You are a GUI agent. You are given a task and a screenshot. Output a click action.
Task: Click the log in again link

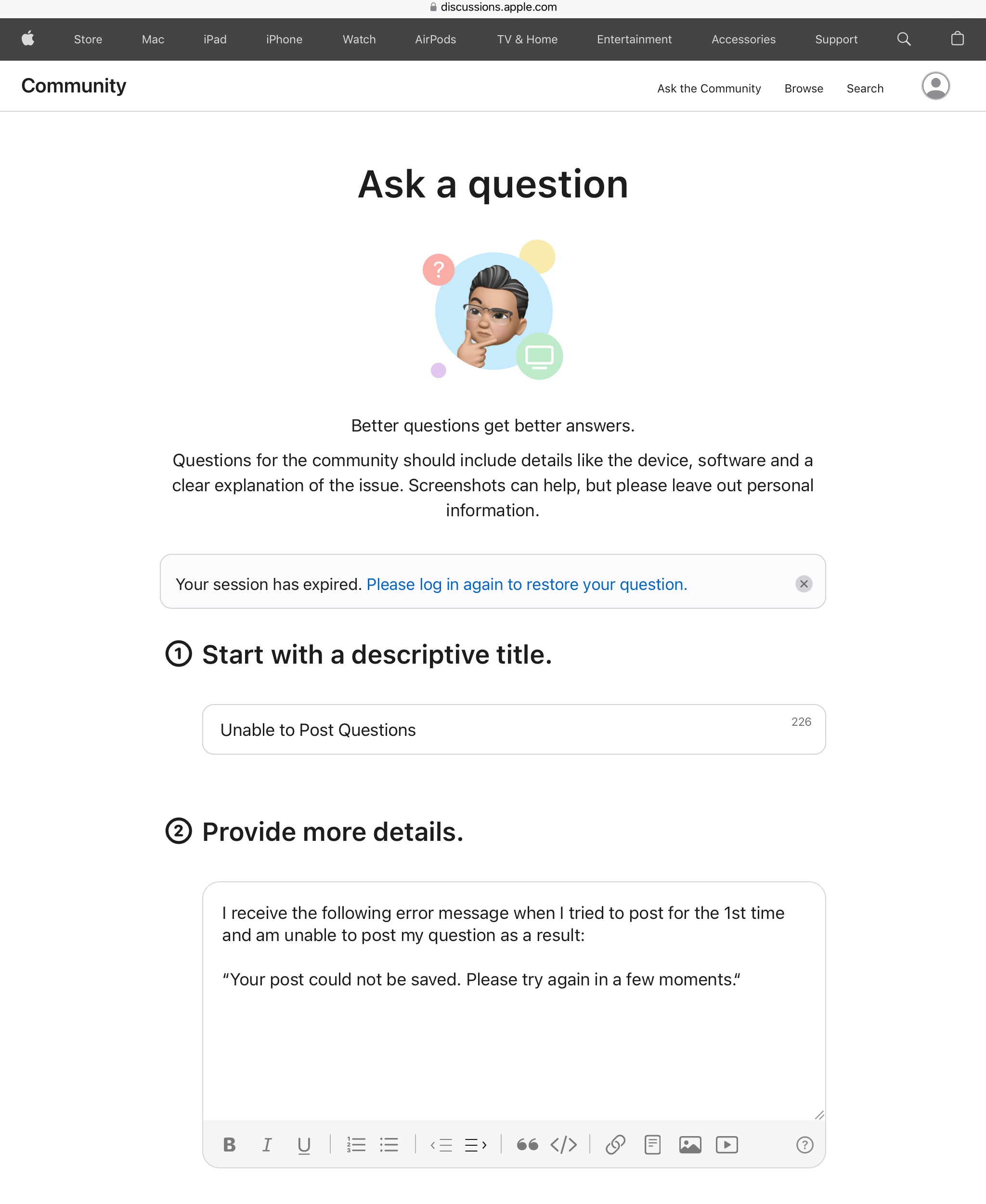[x=527, y=584]
